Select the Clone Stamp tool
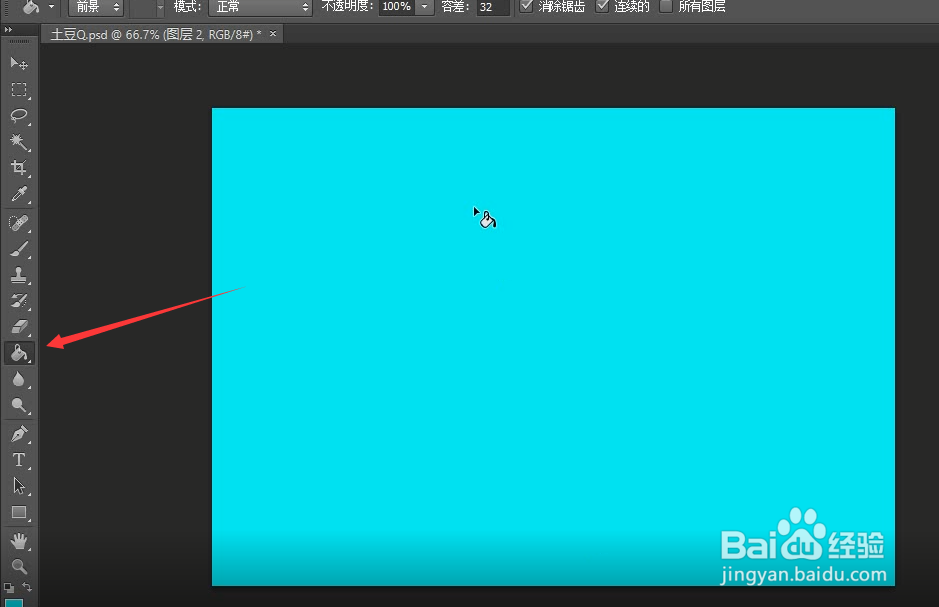The image size is (939, 607). (19, 275)
